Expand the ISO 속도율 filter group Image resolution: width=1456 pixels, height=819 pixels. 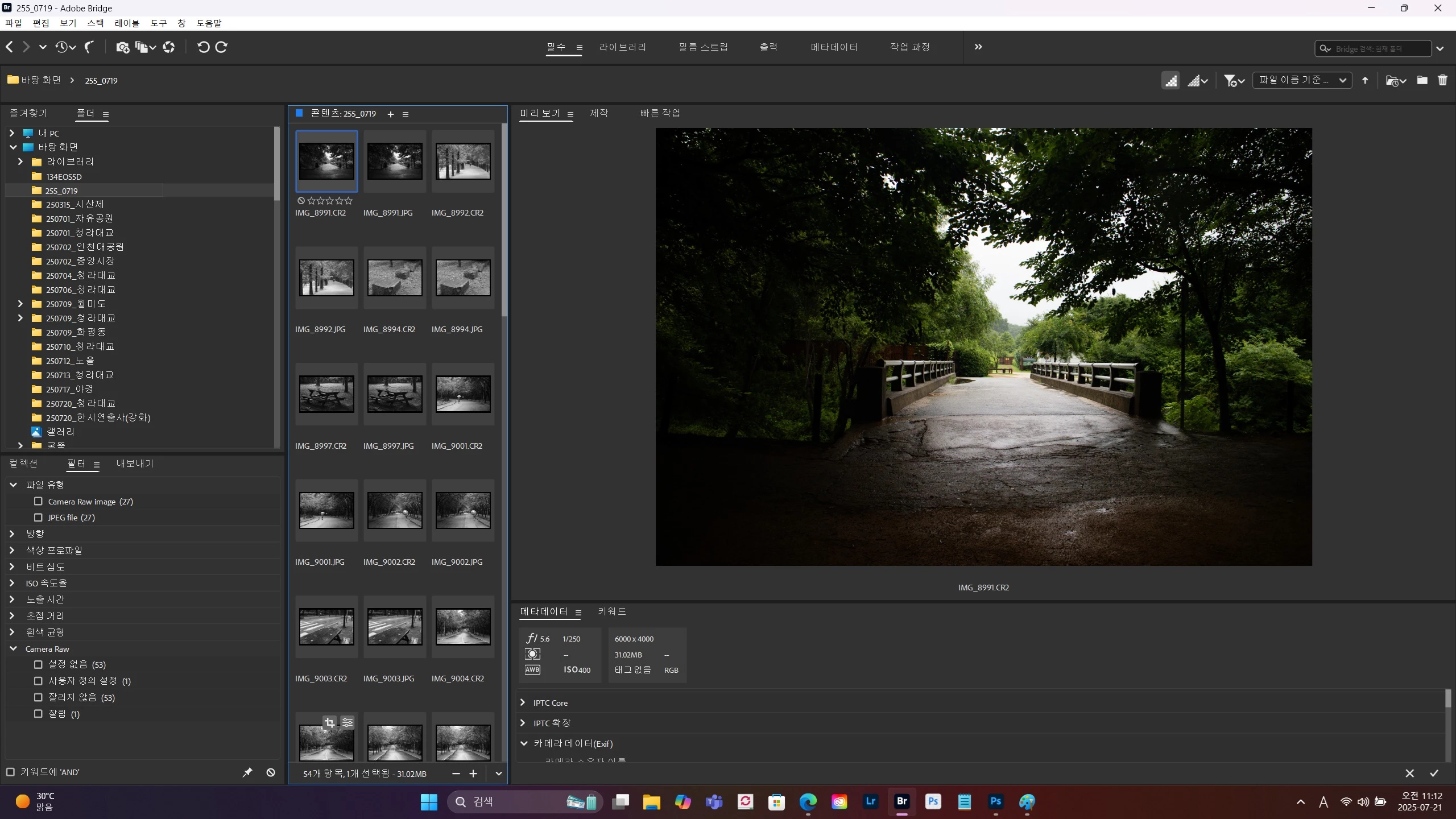coord(12,583)
